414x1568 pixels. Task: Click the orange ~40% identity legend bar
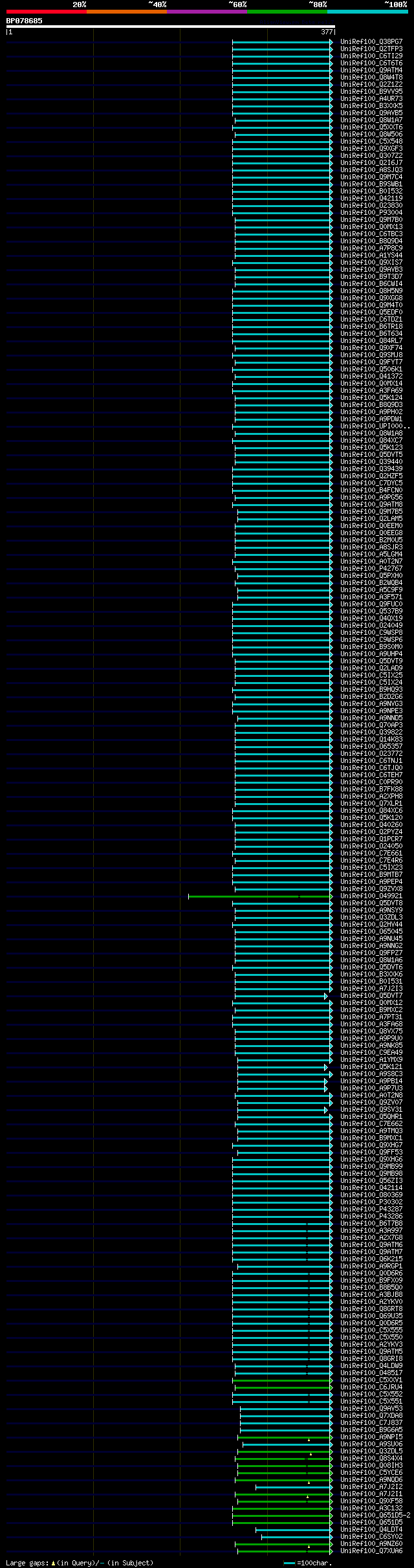point(127,12)
